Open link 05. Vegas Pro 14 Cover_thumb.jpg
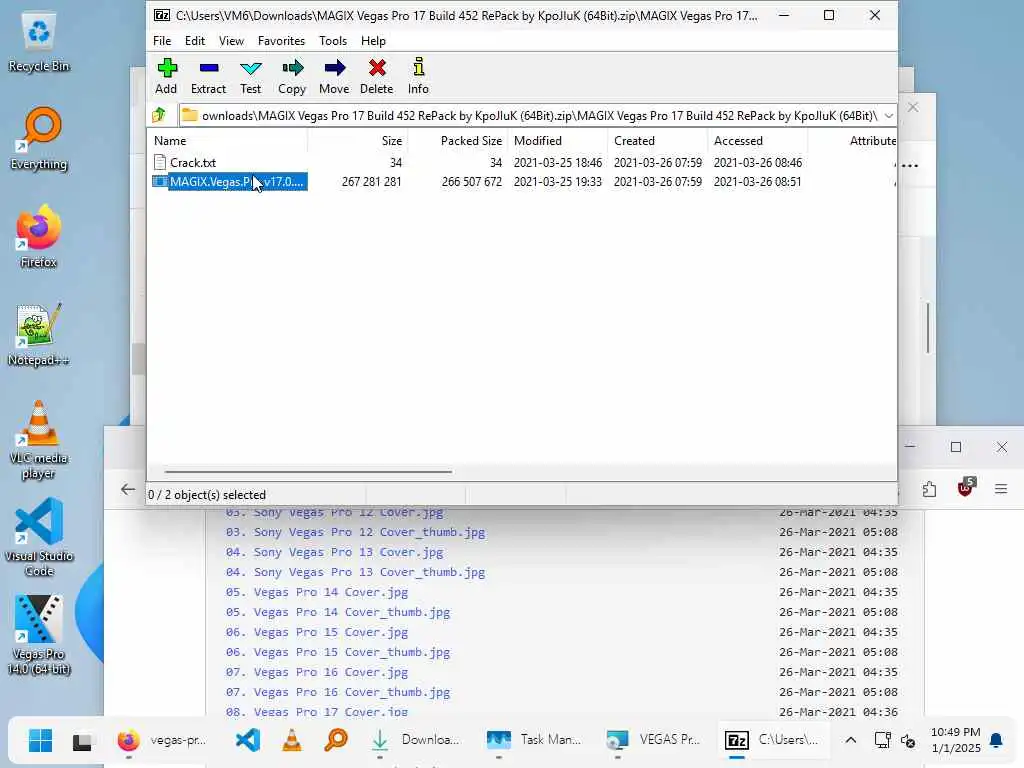Screen dimensions: 1024x768 (x=338, y=613)
